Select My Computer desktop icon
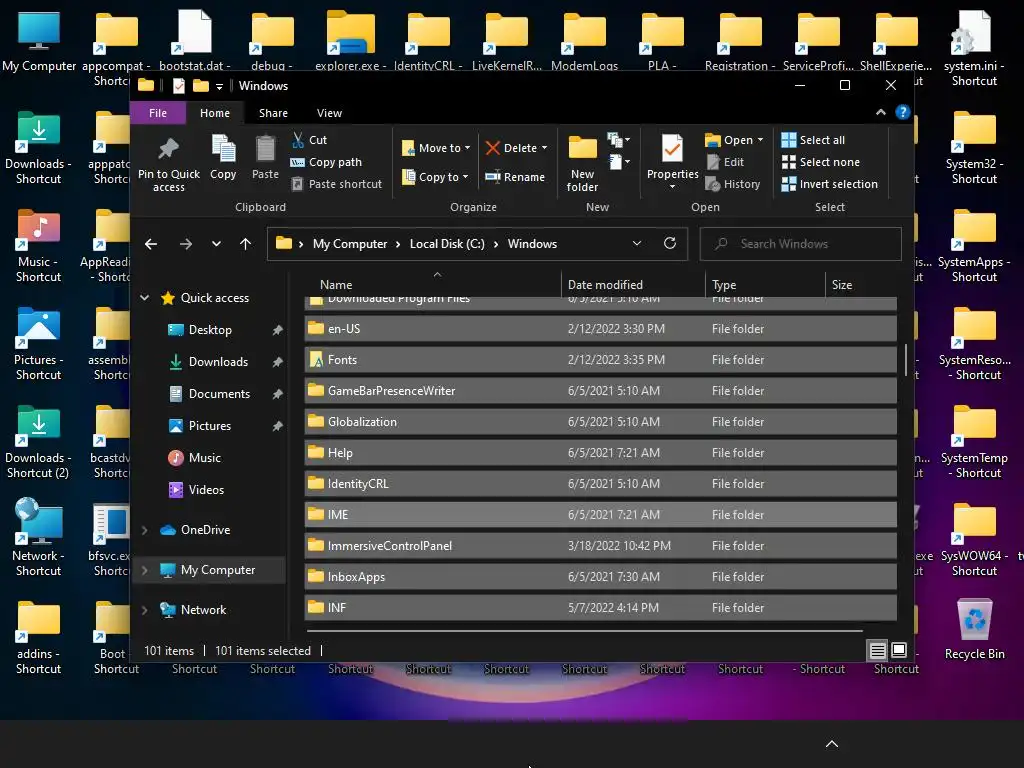 (39, 41)
